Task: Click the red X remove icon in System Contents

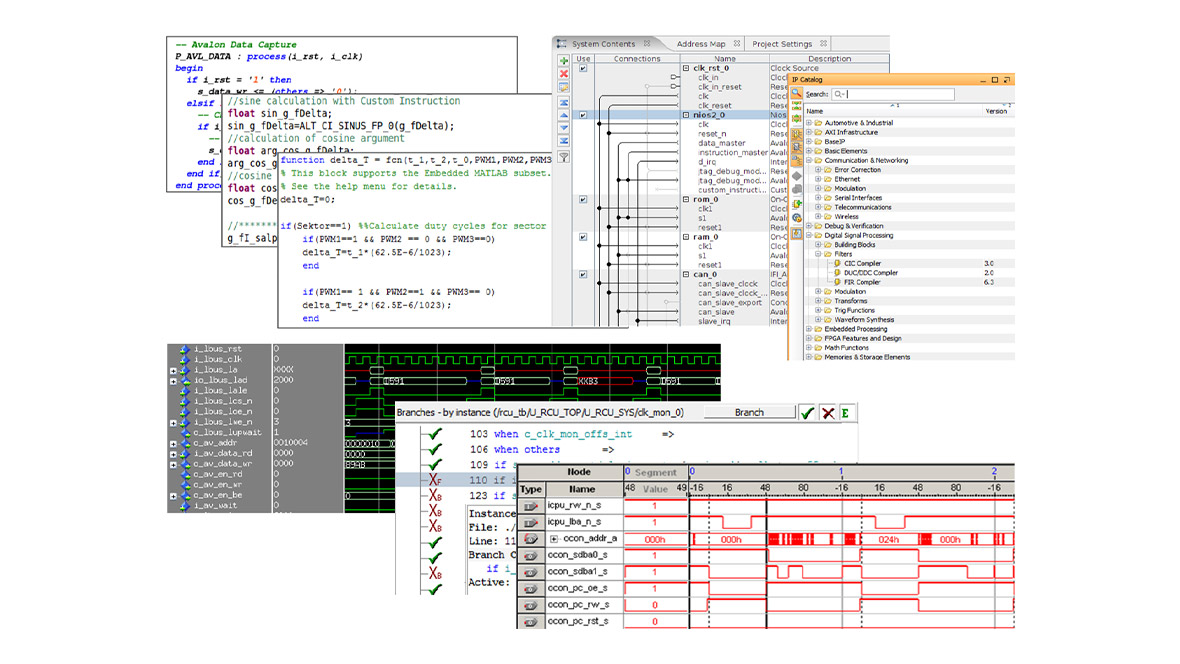Action: (x=563, y=74)
